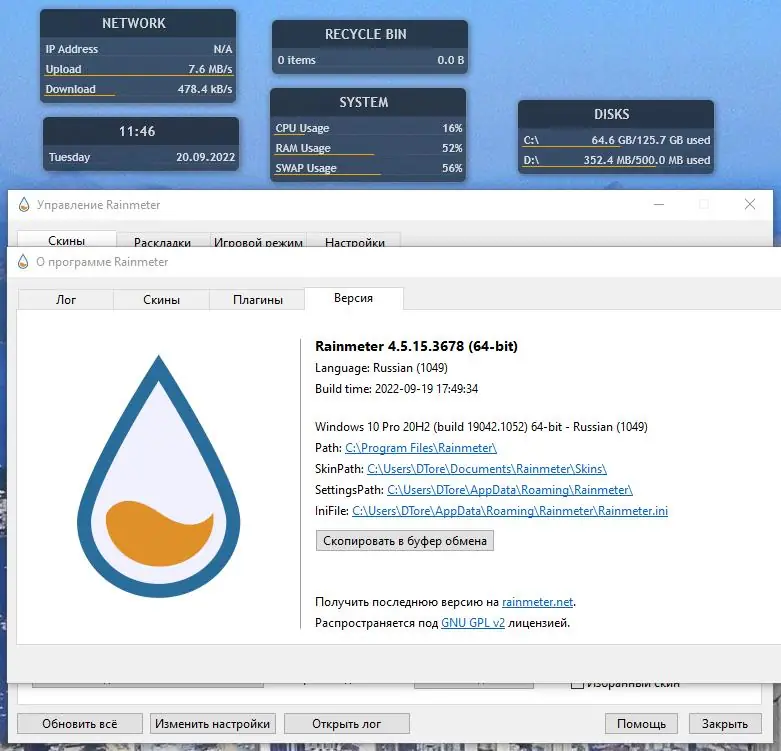Click the Обновить всё button
781x751 pixels.
pyautogui.click(x=80, y=724)
